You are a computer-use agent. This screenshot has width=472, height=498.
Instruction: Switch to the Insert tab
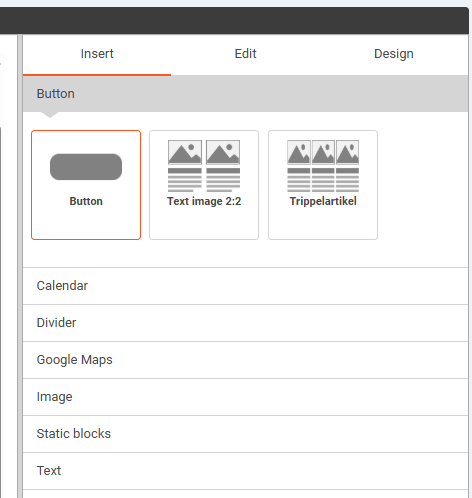pyautogui.click(x=97, y=54)
